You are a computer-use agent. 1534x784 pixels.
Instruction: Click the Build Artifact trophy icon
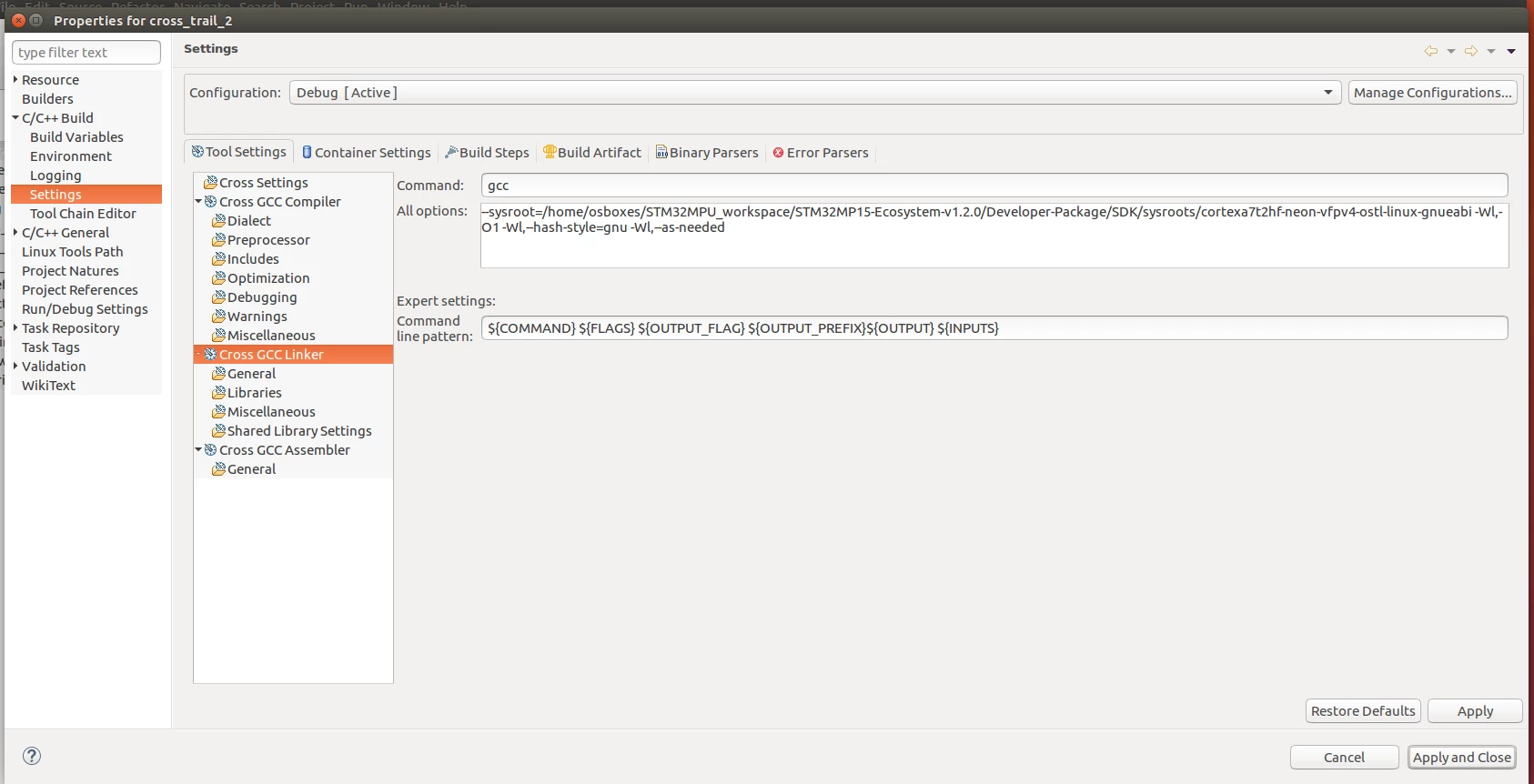tap(550, 152)
